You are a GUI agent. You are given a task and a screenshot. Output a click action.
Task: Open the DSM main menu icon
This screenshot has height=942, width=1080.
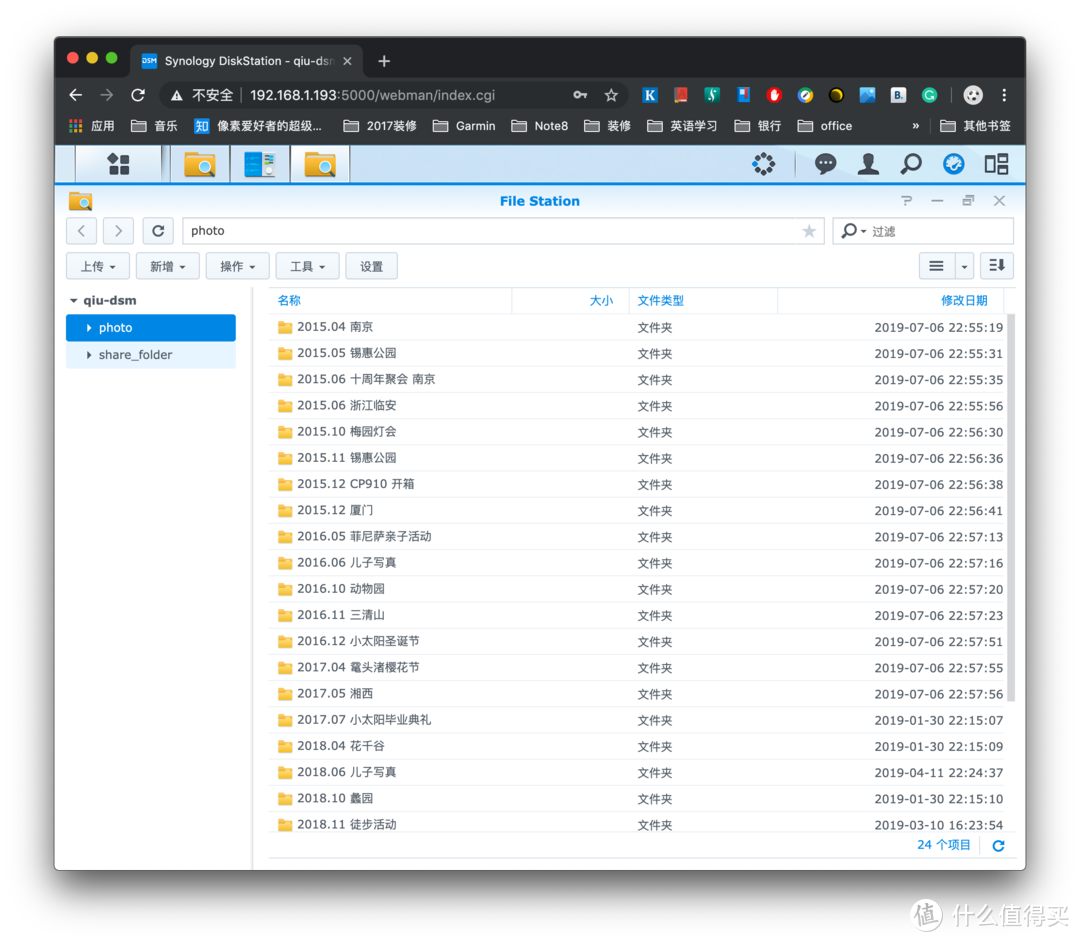[x=119, y=163]
